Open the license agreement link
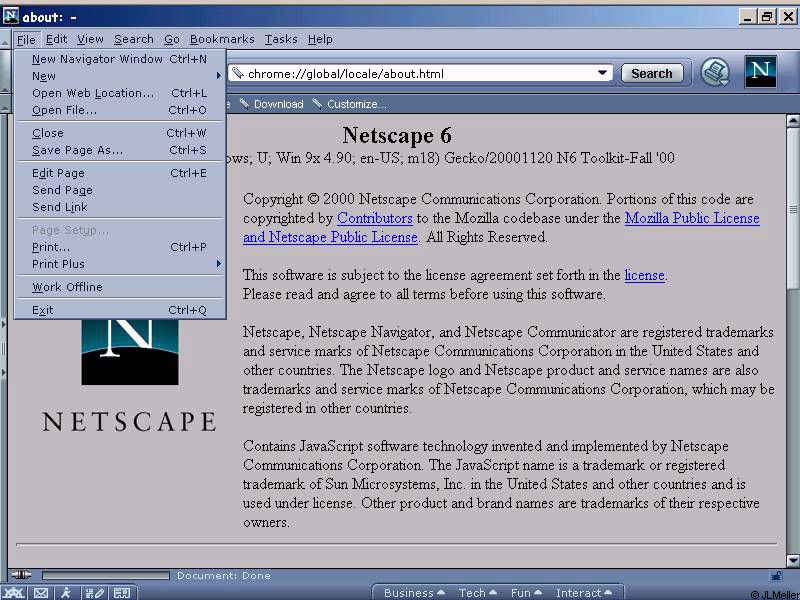Viewport: 800px width, 600px height. [644, 275]
